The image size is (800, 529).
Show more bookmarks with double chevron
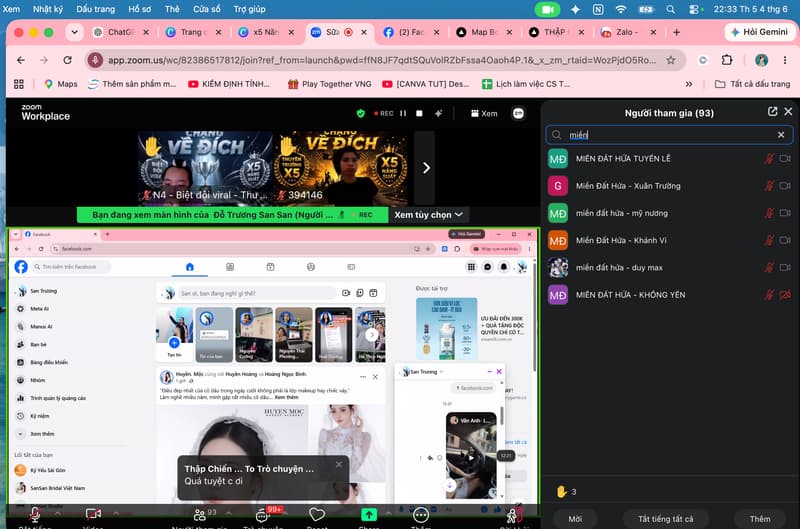(x=689, y=84)
